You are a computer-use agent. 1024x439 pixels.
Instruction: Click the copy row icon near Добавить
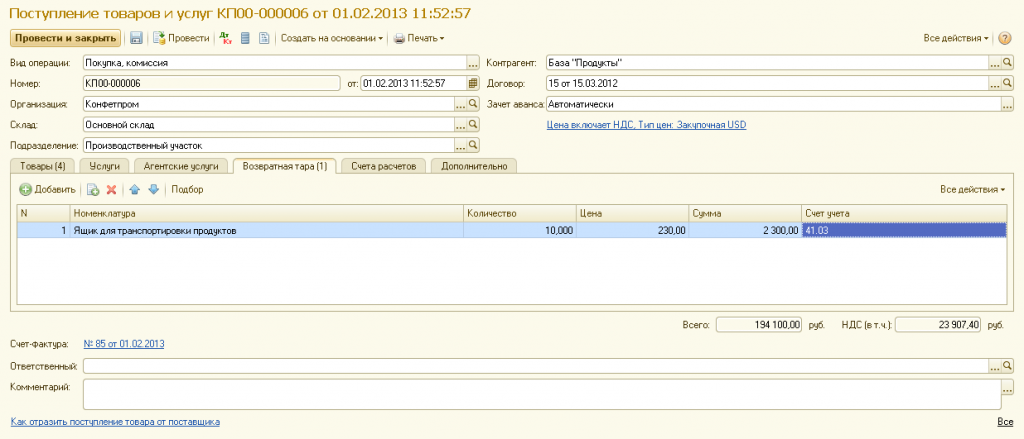pyautogui.click(x=93, y=189)
